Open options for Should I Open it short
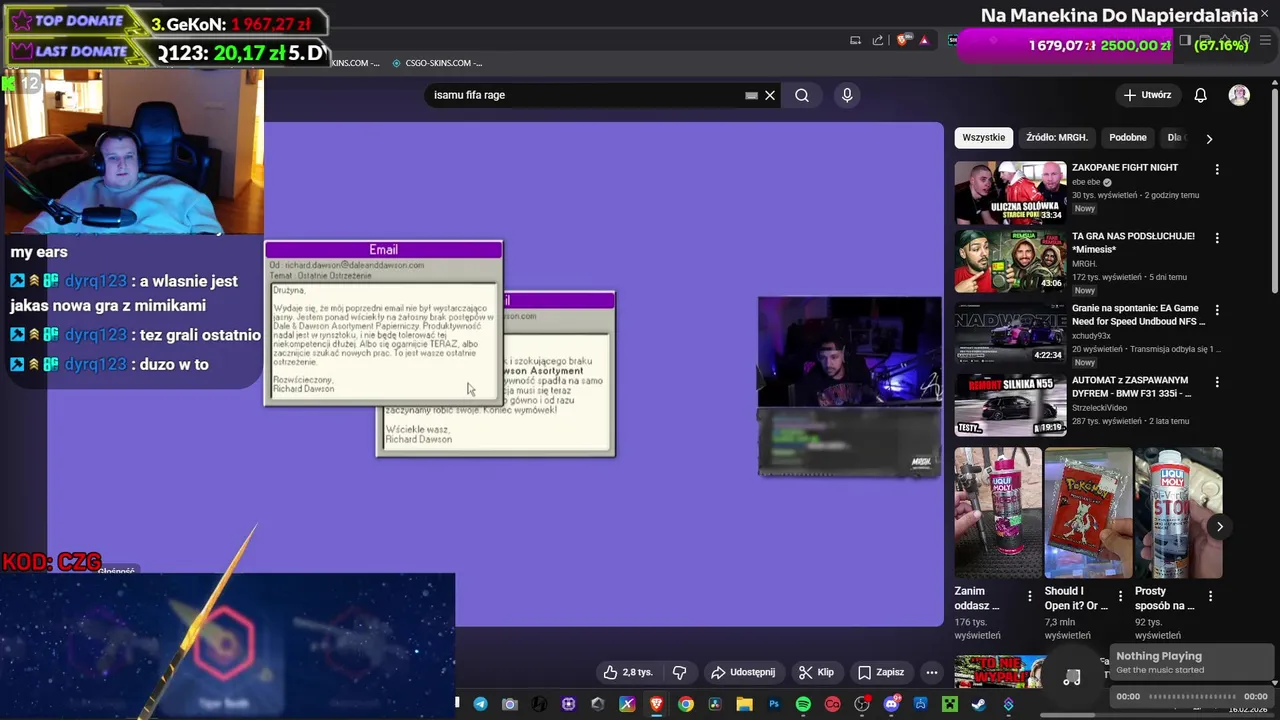Image resolution: width=1280 pixels, height=720 pixels. click(1120, 596)
